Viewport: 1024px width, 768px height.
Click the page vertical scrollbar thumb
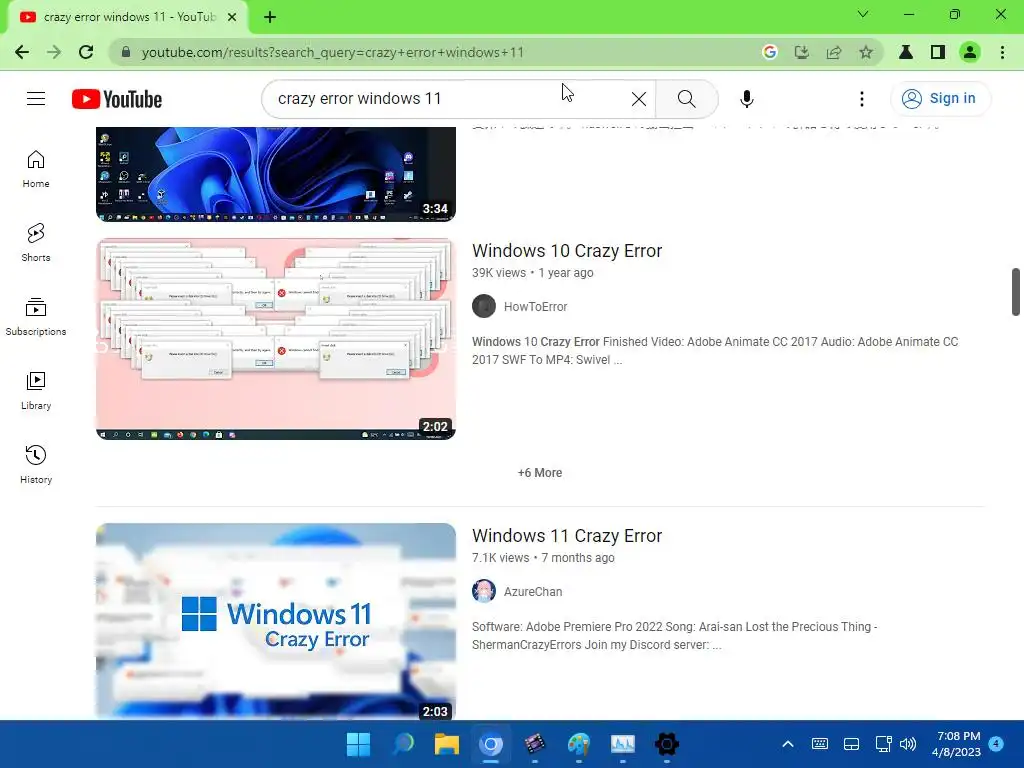tap(1016, 291)
